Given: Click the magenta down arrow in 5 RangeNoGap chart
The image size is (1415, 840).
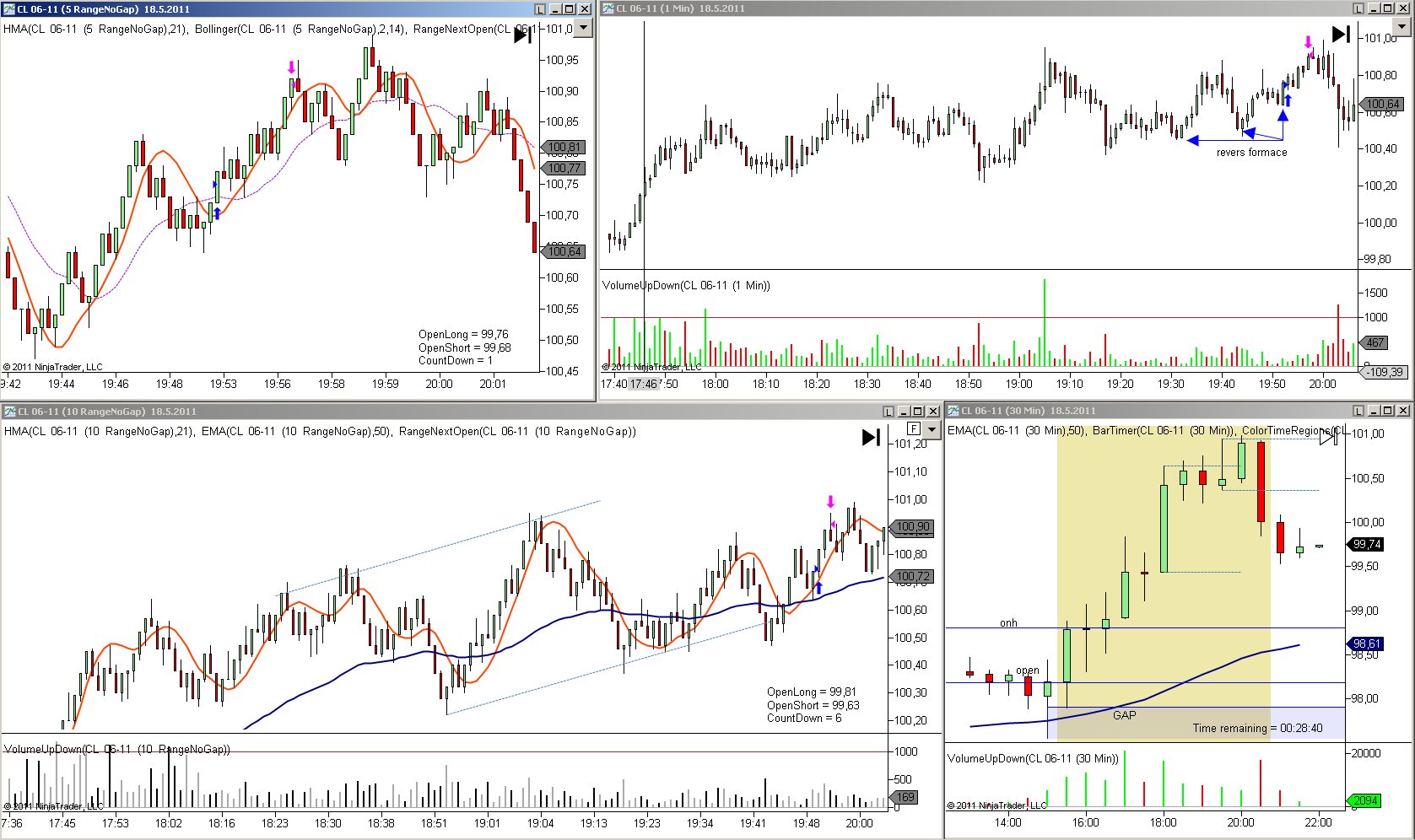Looking at the screenshot, I should pyautogui.click(x=292, y=67).
